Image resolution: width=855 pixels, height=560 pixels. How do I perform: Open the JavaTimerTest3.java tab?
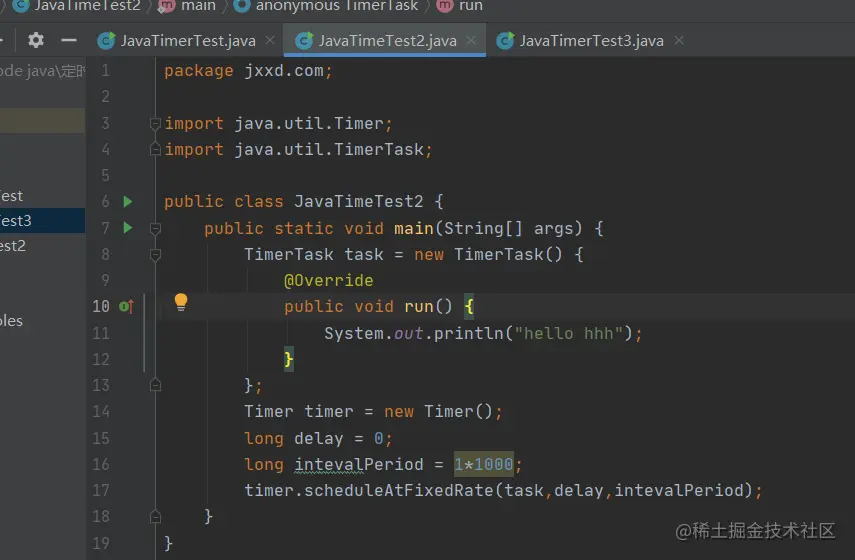click(589, 40)
